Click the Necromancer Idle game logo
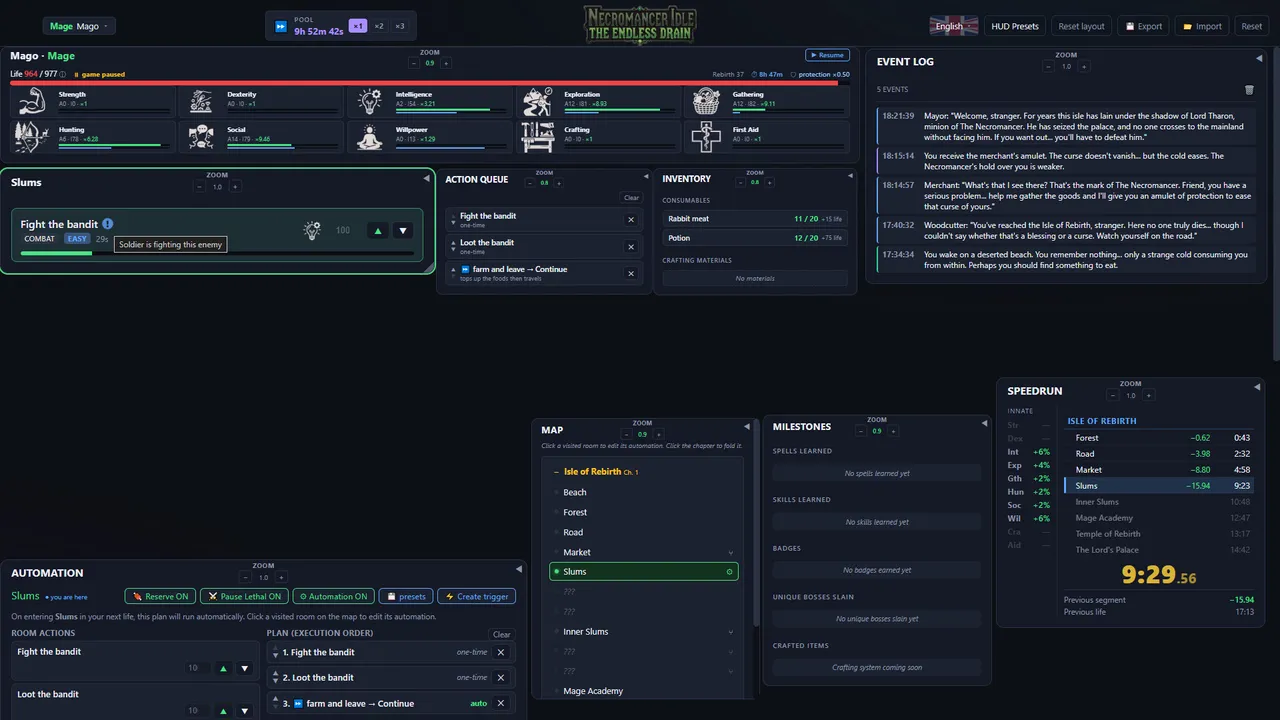Viewport: 1280px width, 720px height. click(640, 24)
